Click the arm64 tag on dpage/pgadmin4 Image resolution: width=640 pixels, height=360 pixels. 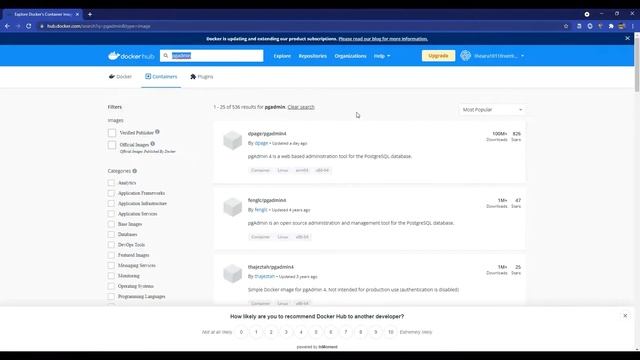tap(302, 170)
